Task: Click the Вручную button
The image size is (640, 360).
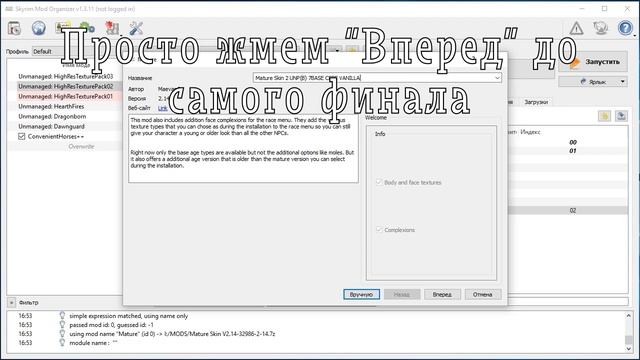Action: [362, 294]
